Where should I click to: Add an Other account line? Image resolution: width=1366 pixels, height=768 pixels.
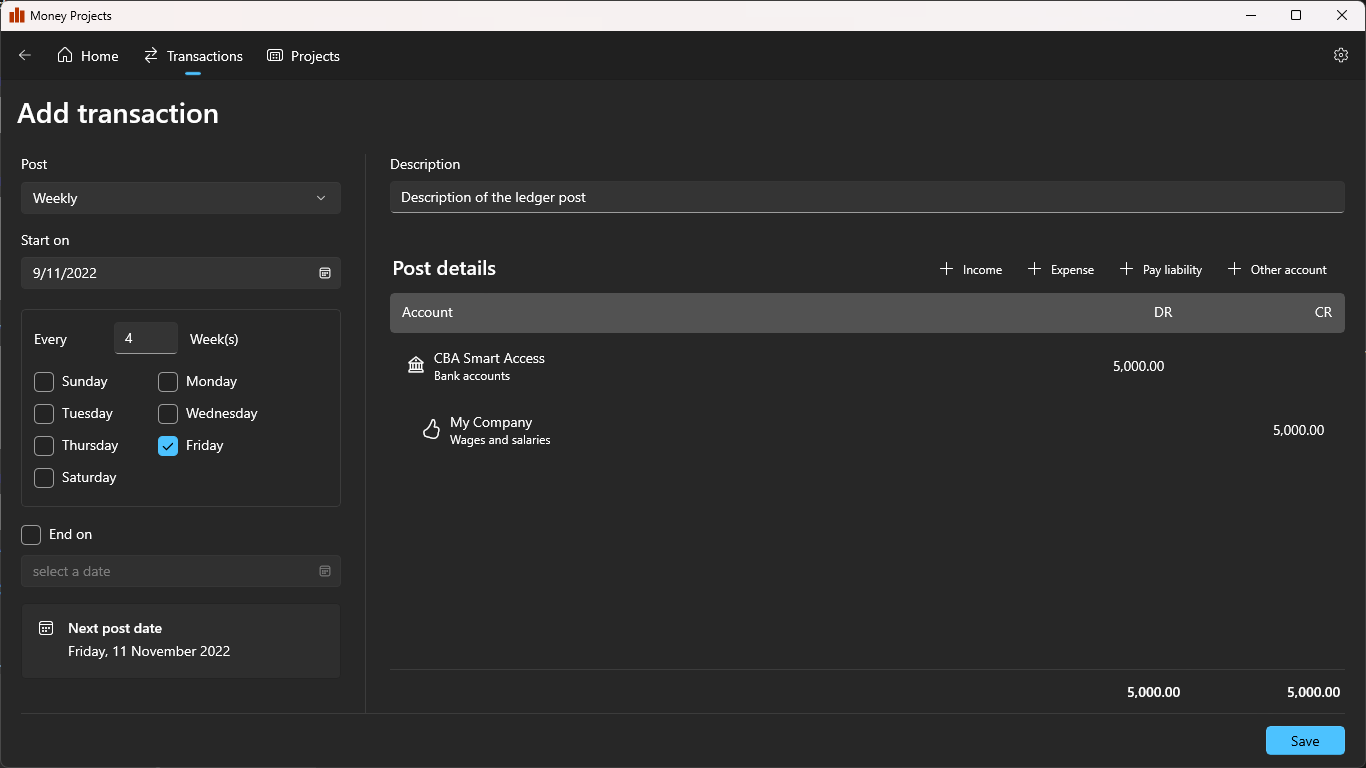(1277, 269)
